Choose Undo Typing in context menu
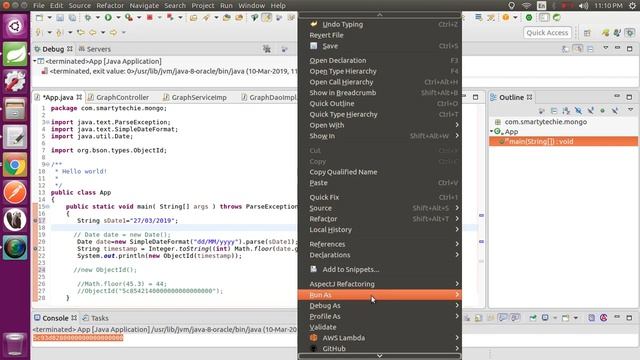Image resolution: width=640 pixels, height=360 pixels. [380, 24]
